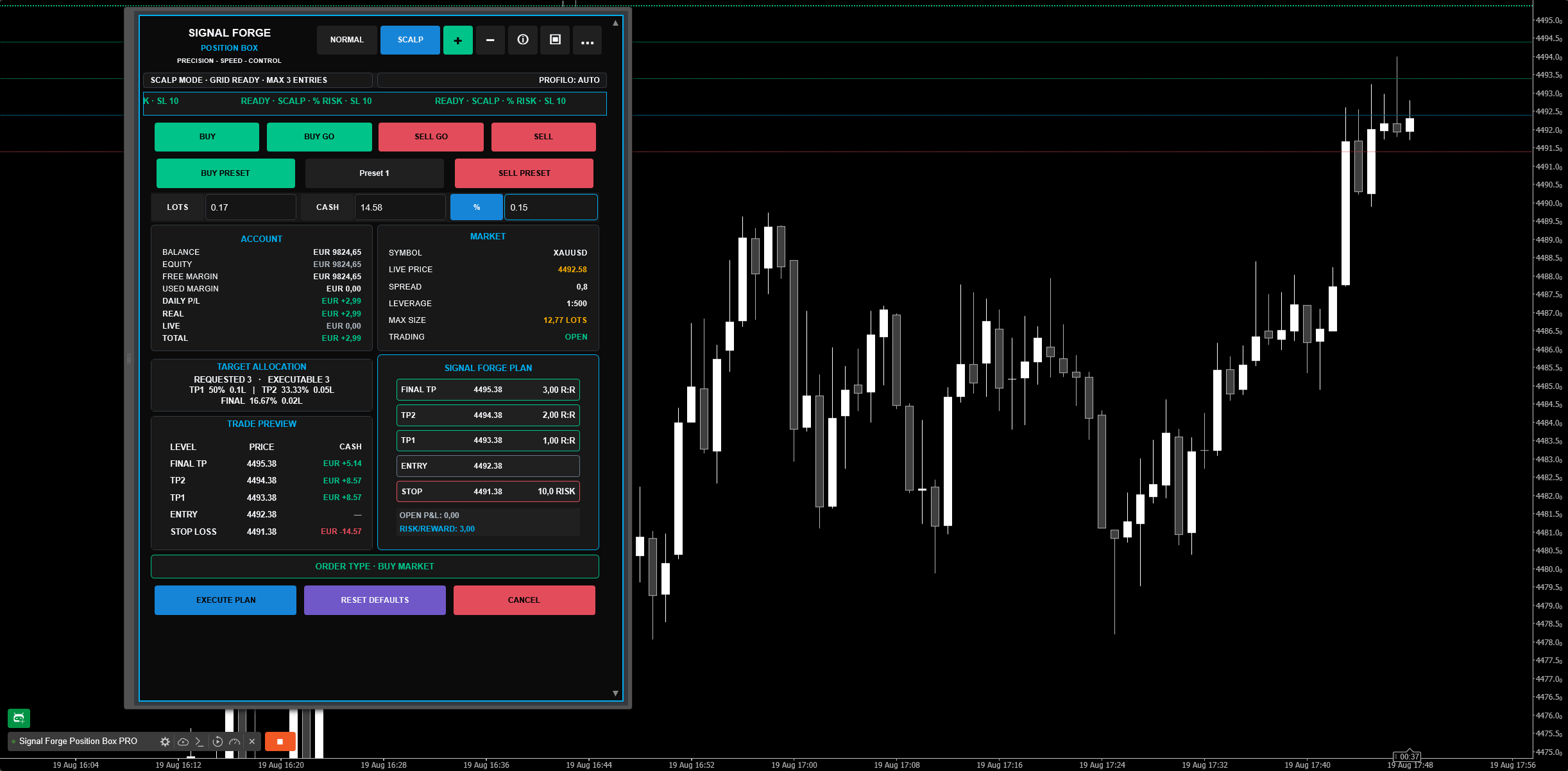The image size is (1568, 771).
Task: Click the percent input field showing 0.15
Action: 551,207
